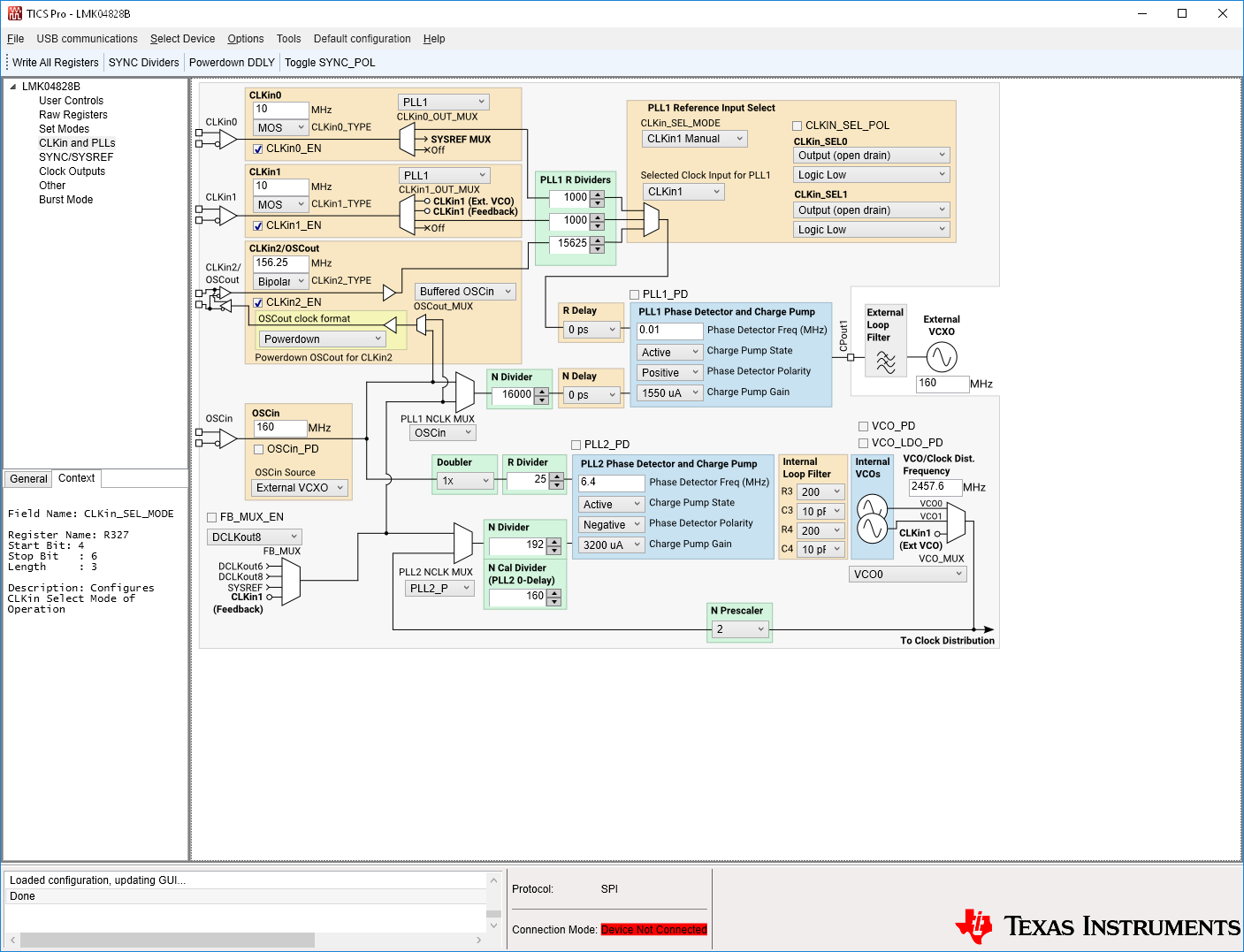This screenshot has width=1244, height=952.
Task: Click the OSCin input buffer triangle symbol
Action: point(227,438)
